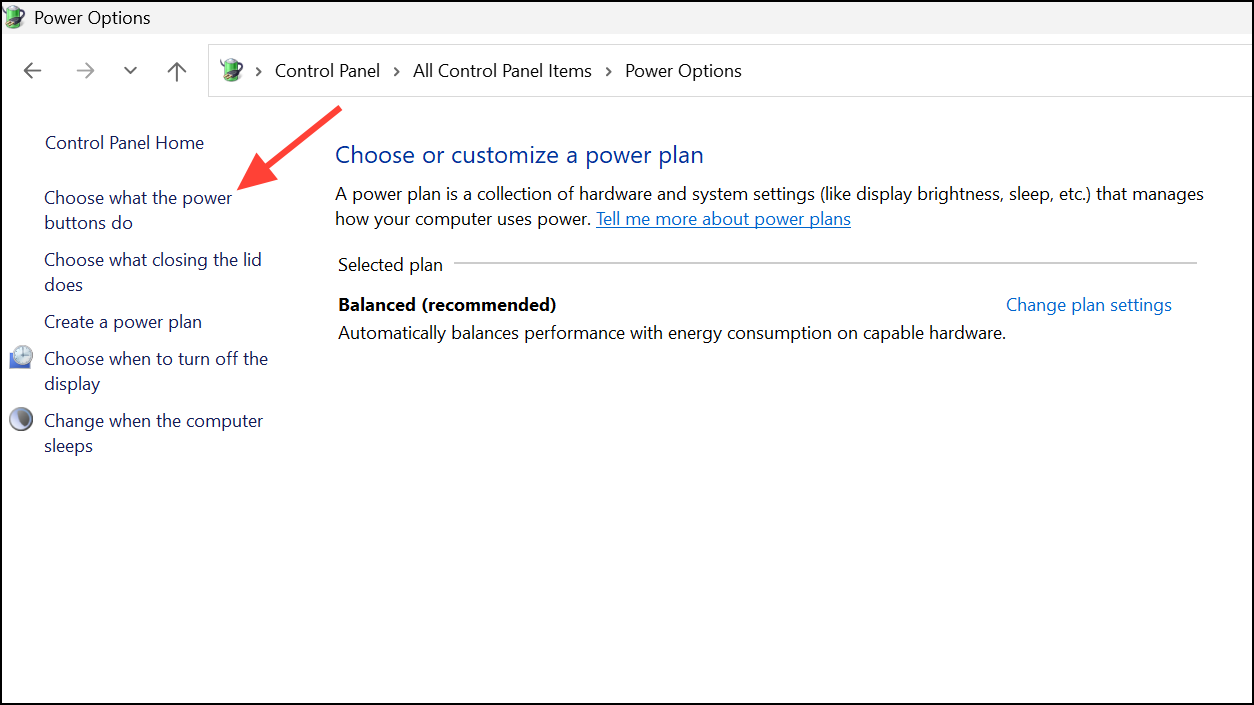Click Tell me more about power plans
This screenshot has width=1254, height=705.
click(722, 218)
